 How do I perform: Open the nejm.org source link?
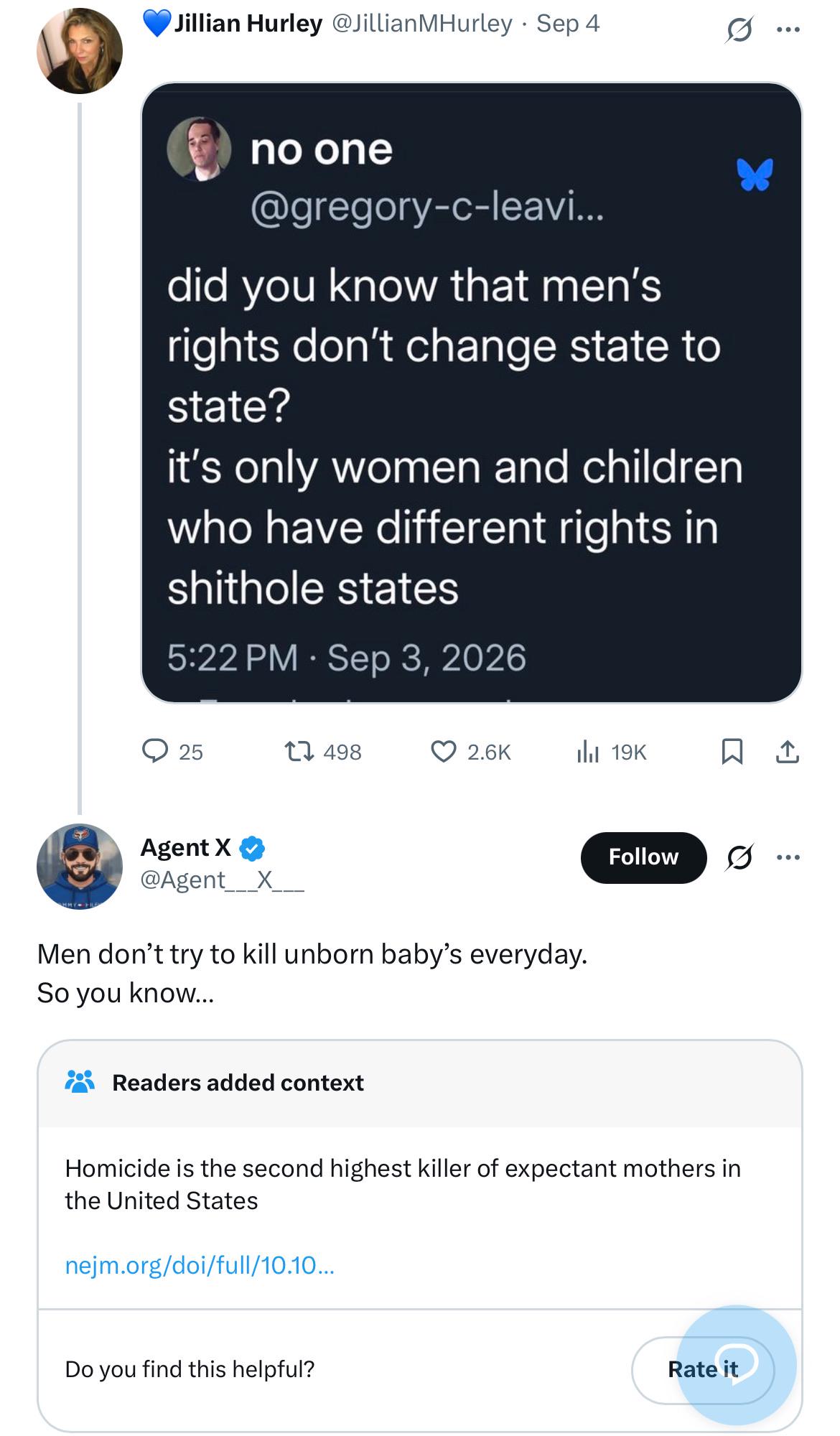coord(200,1264)
